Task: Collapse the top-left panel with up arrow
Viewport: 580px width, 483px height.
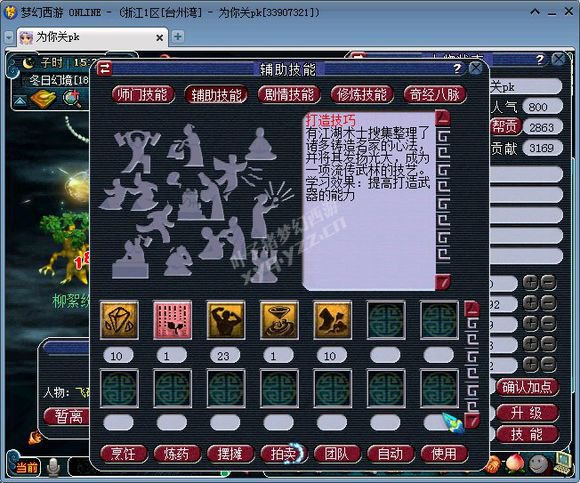Action: pyautogui.click(x=20, y=100)
